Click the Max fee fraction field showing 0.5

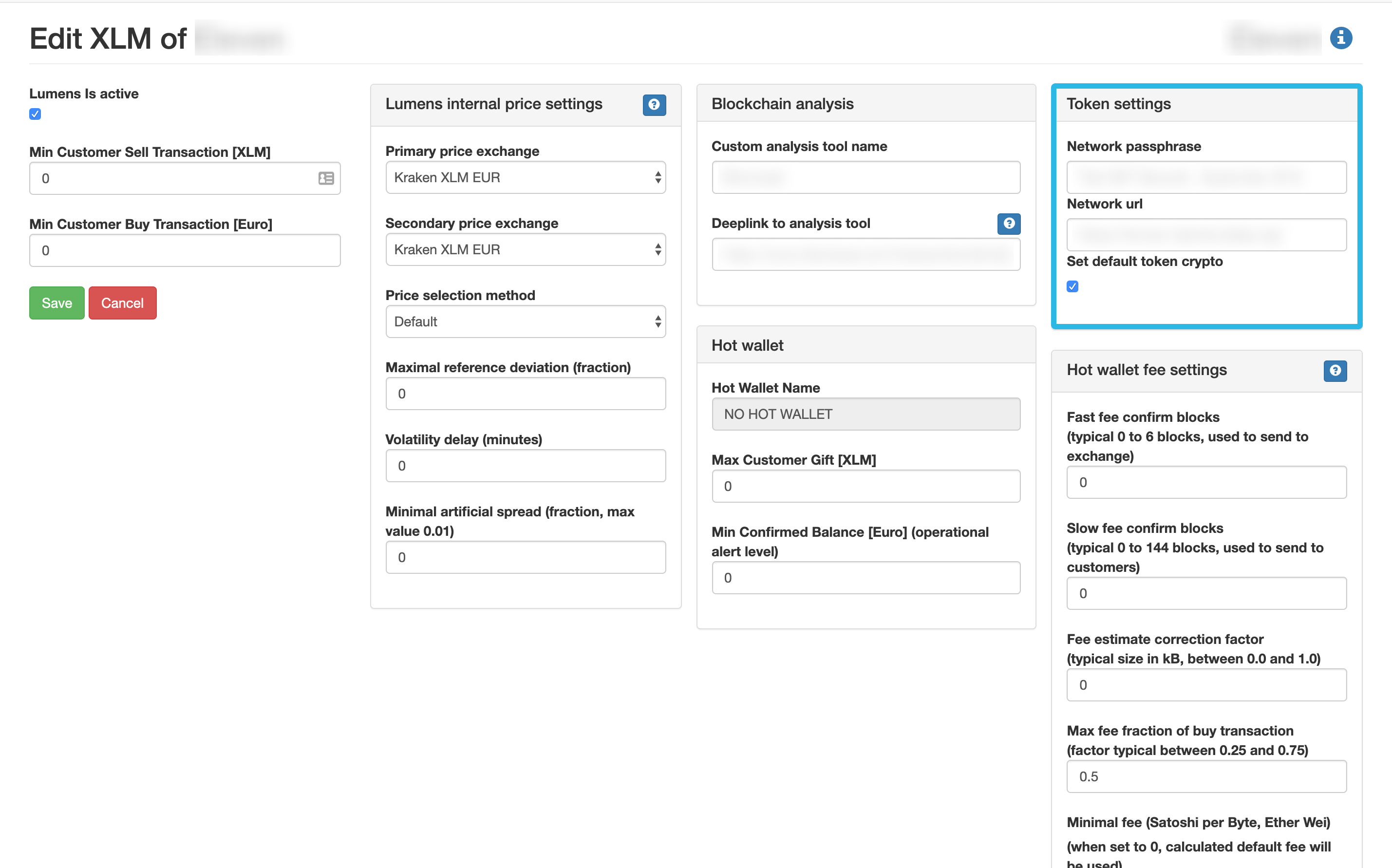coord(1206,776)
